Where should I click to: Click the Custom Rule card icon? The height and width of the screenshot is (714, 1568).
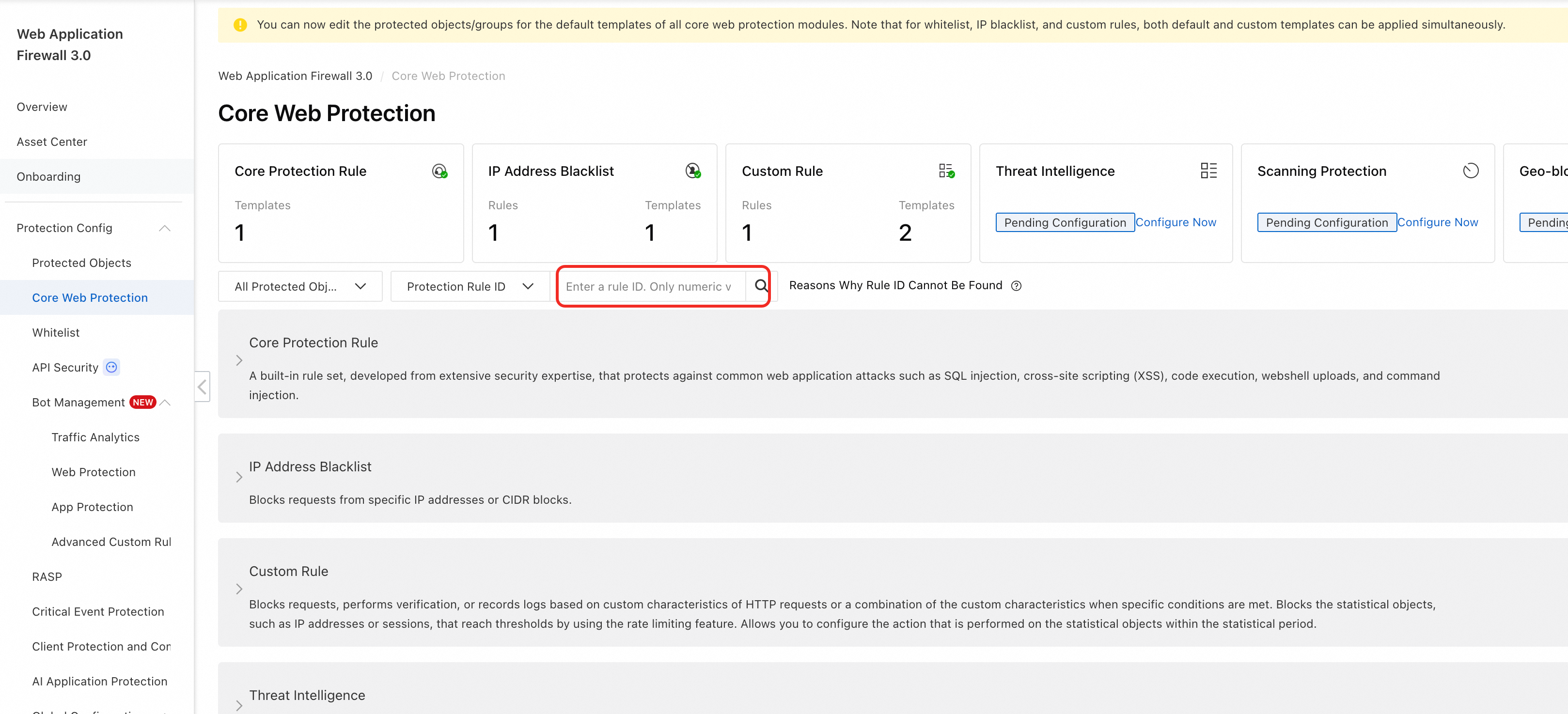(946, 171)
